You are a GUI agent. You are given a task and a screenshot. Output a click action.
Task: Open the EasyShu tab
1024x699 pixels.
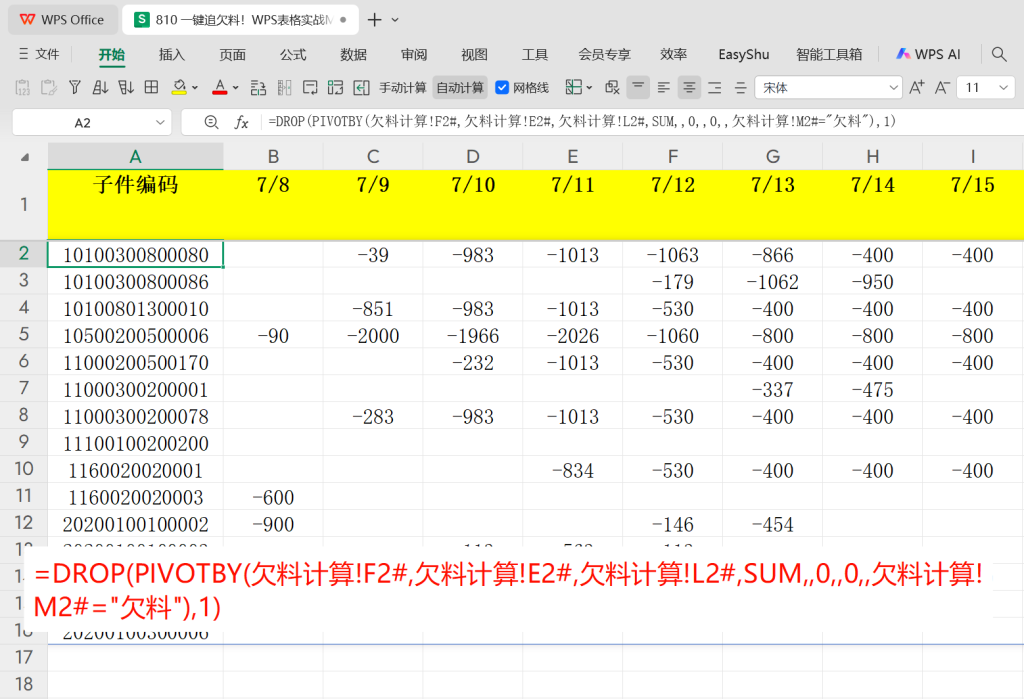[x=744, y=55]
